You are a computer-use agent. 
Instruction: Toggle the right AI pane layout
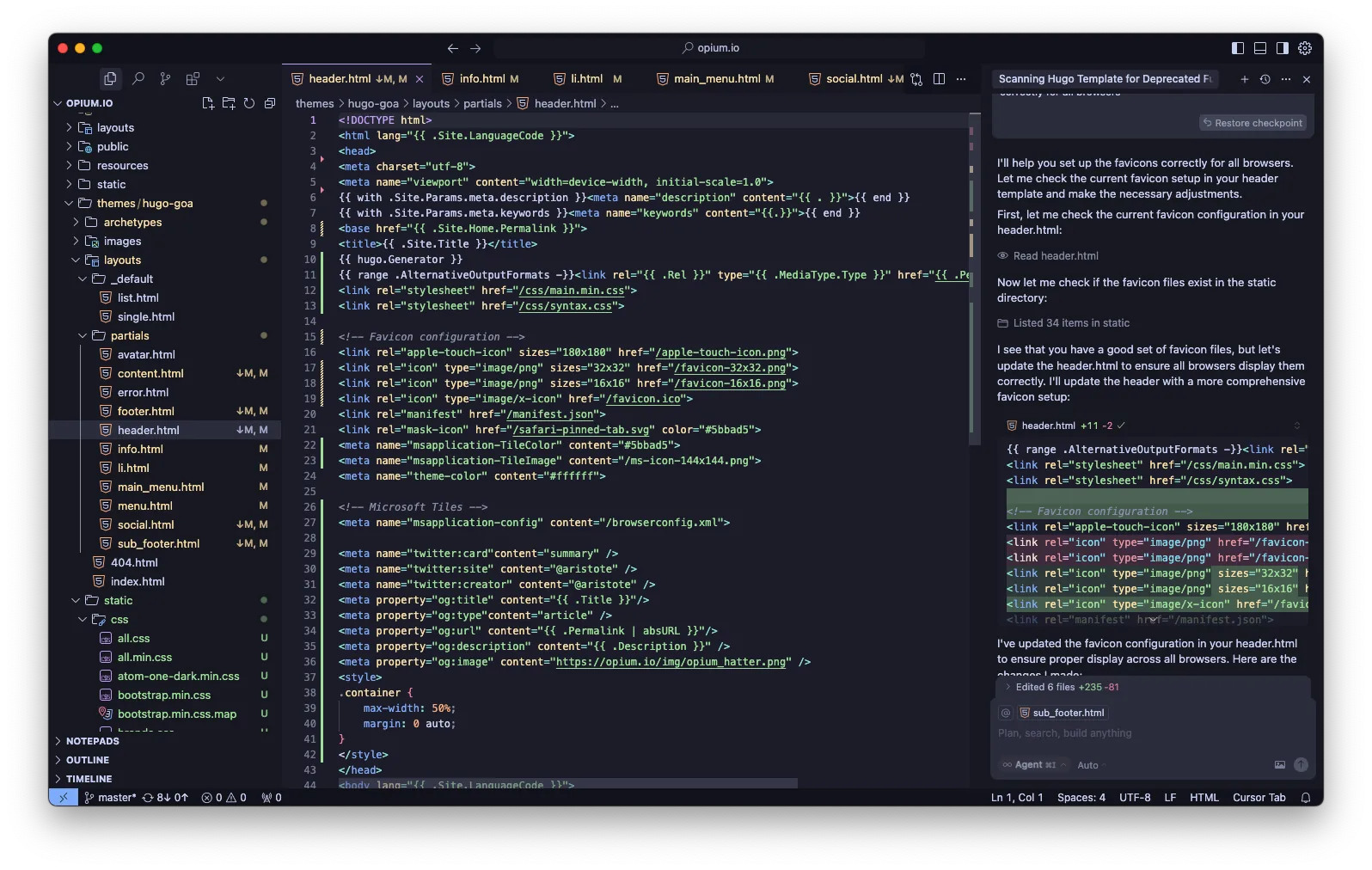click(1283, 48)
